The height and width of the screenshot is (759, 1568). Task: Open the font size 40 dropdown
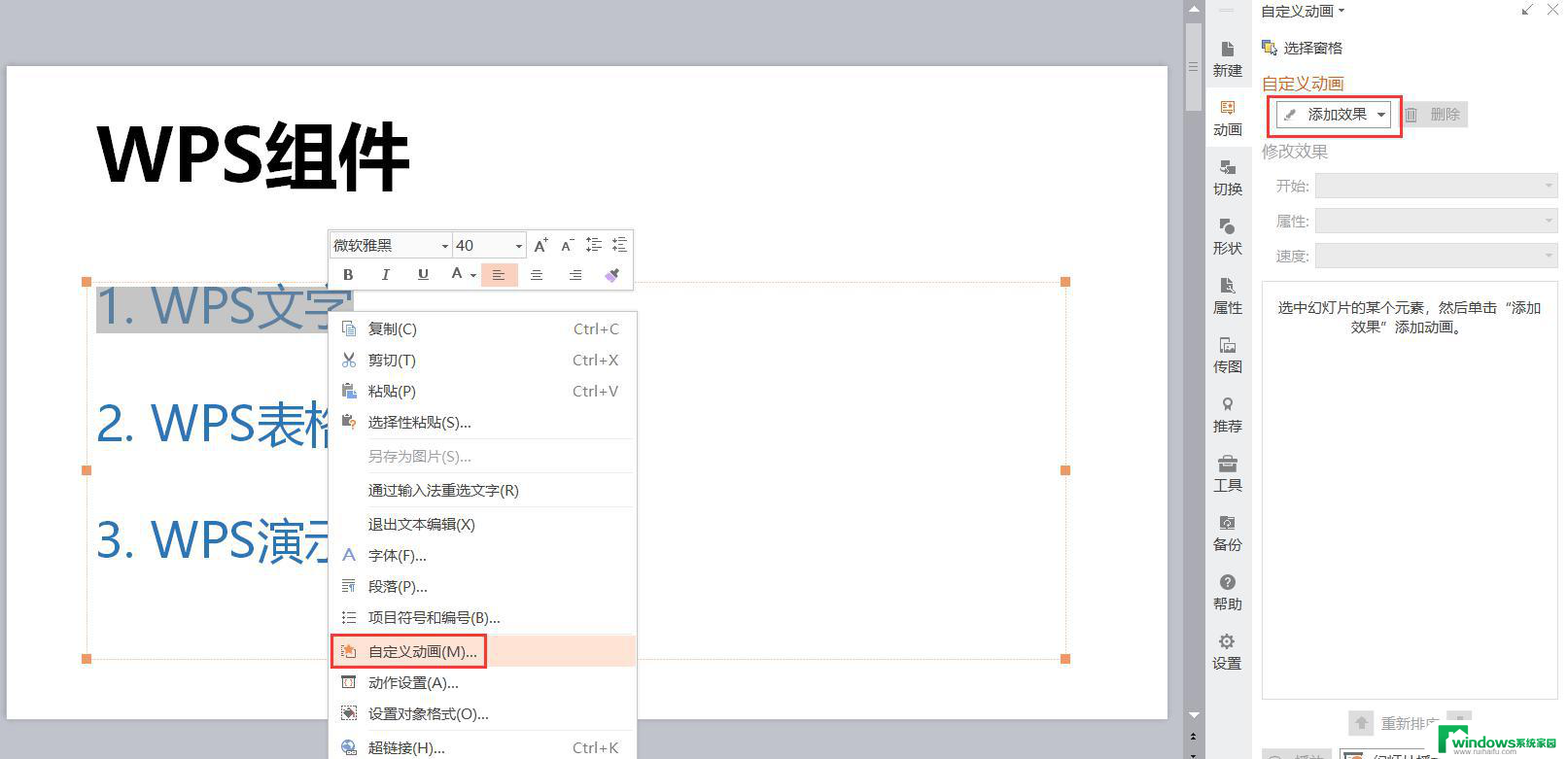tap(519, 246)
